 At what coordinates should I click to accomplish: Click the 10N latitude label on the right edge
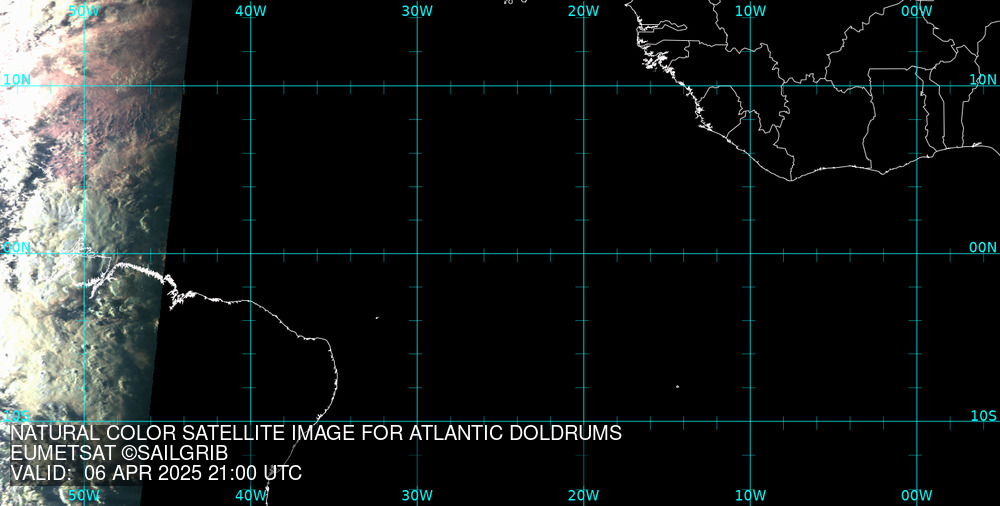point(983,79)
